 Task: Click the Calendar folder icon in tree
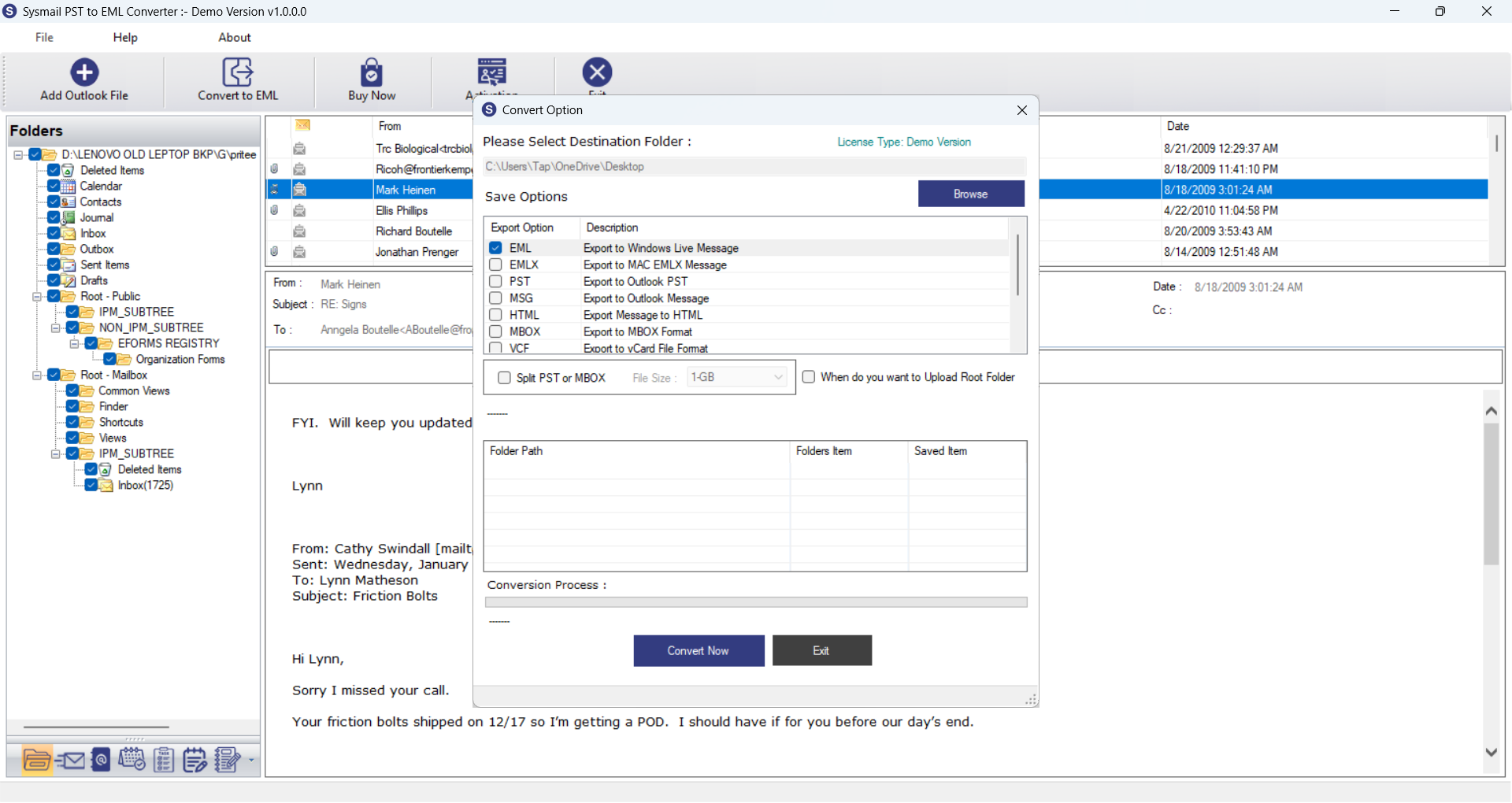pyautogui.click(x=69, y=187)
